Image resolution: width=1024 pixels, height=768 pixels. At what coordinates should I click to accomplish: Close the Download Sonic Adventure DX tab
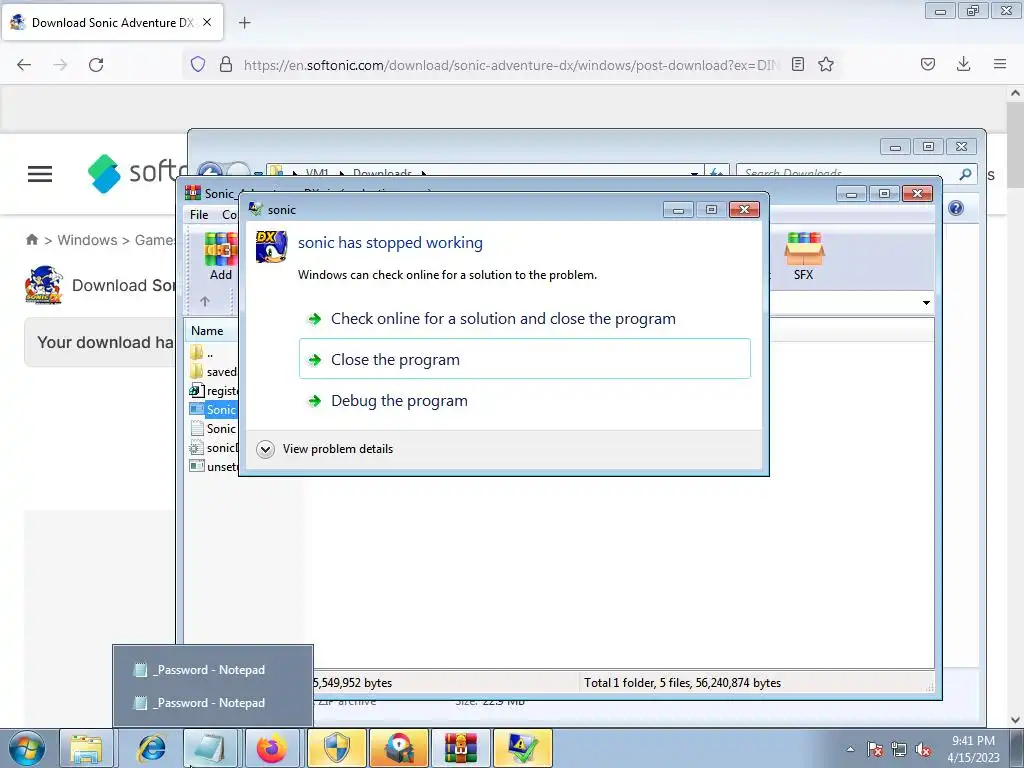tap(207, 22)
